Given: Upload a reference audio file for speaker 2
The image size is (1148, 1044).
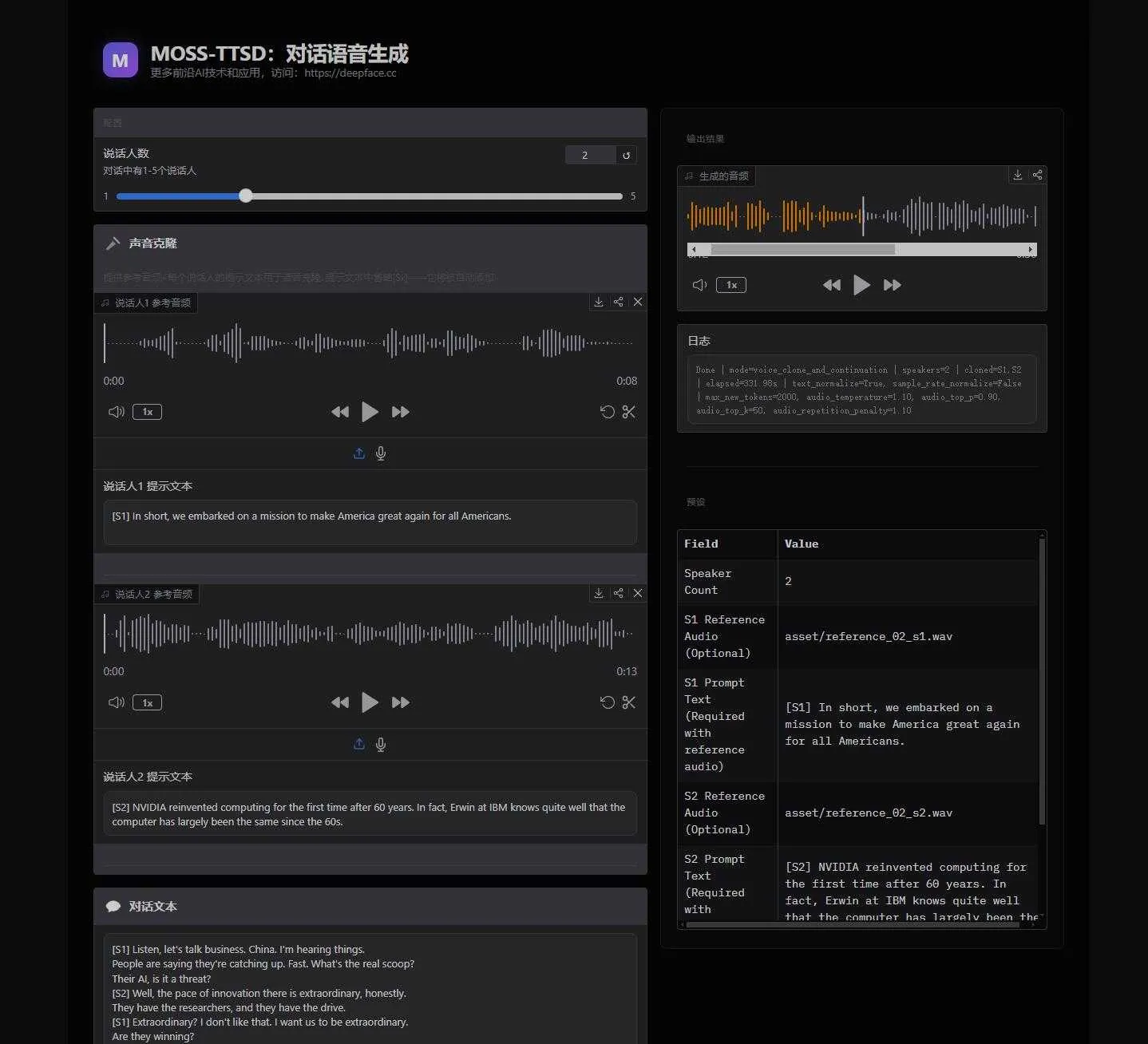Looking at the screenshot, I should pos(358,744).
